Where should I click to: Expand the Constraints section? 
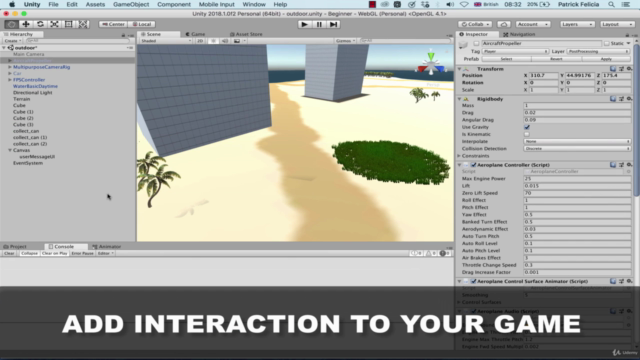[x=459, y=156]
